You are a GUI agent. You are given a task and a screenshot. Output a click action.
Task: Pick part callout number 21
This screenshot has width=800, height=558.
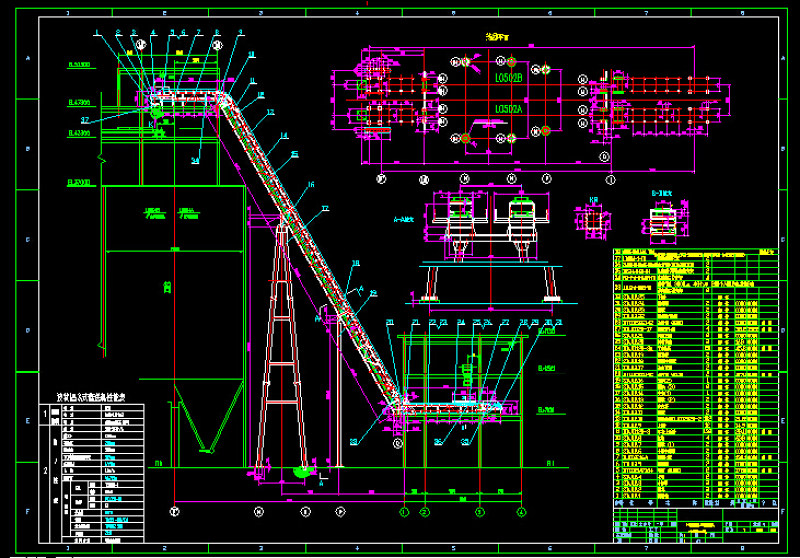(416, 322)
